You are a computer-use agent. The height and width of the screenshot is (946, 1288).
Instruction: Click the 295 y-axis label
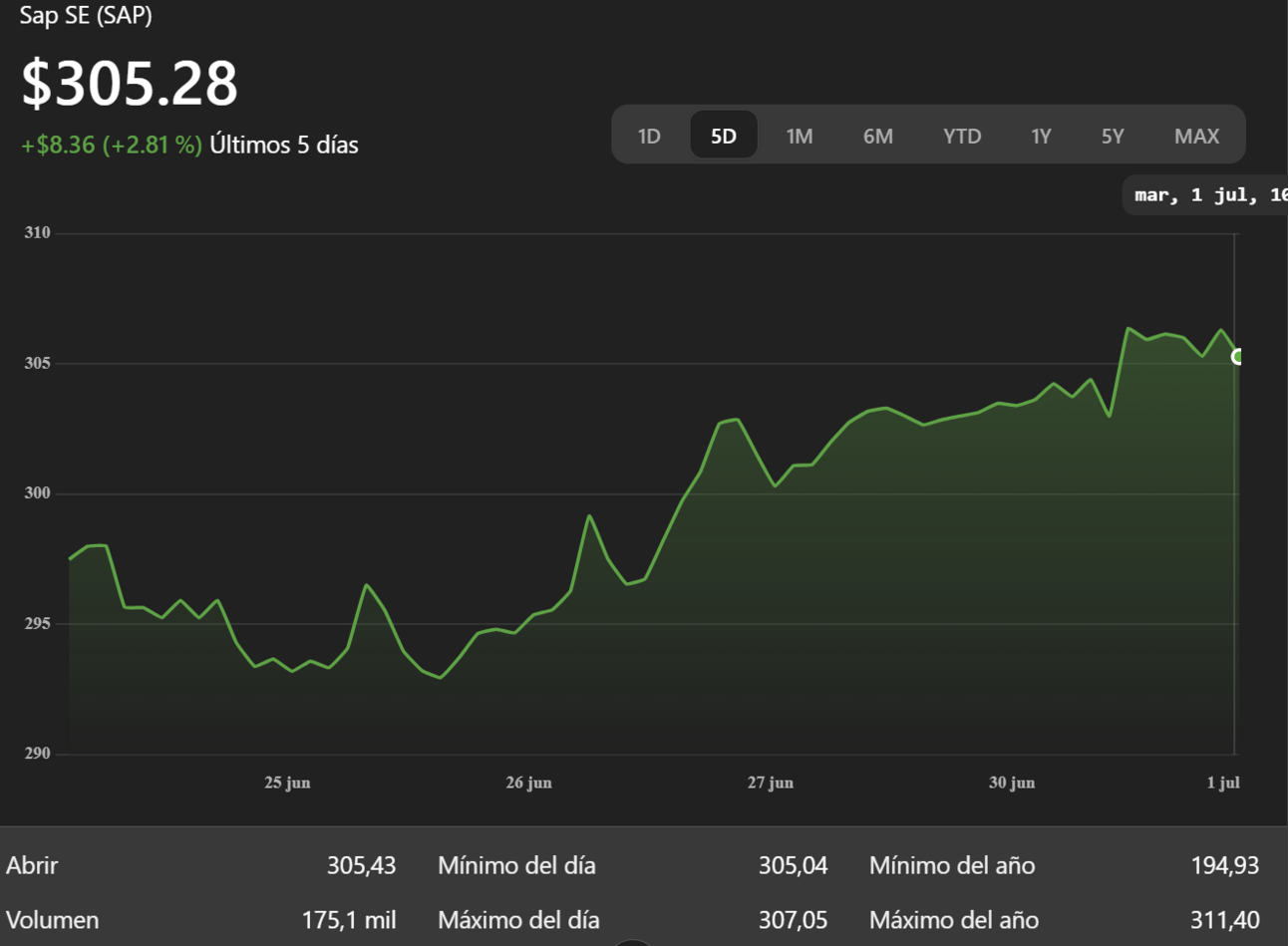click(x=37, y=623)
